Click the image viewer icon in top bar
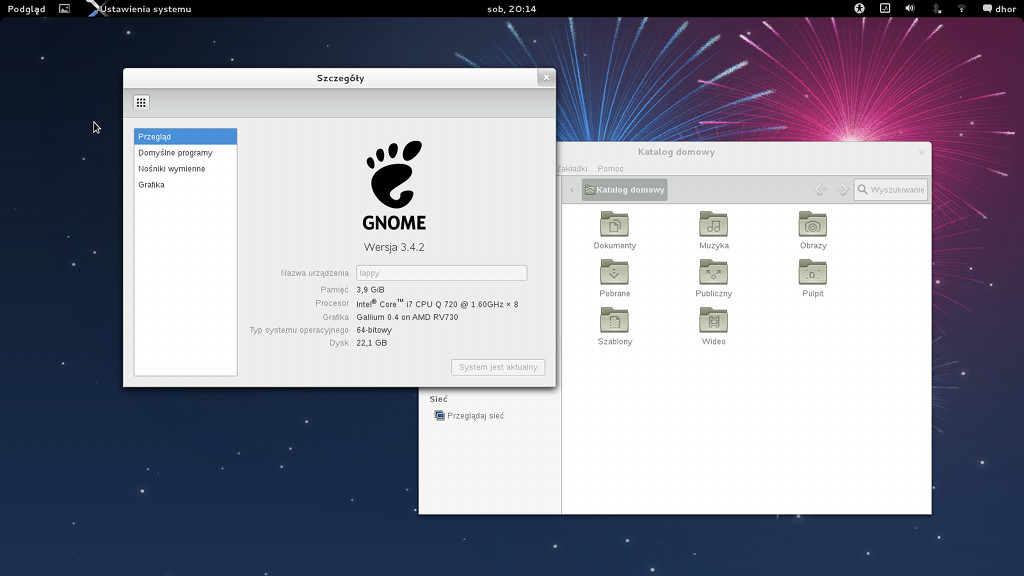The image size is (1024, 576). (x=64, y=8)
